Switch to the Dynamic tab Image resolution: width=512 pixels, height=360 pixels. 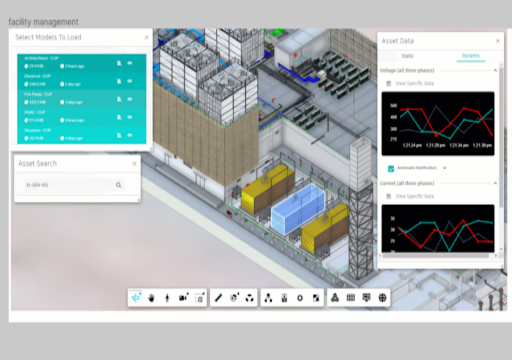[x=471, y=56]
